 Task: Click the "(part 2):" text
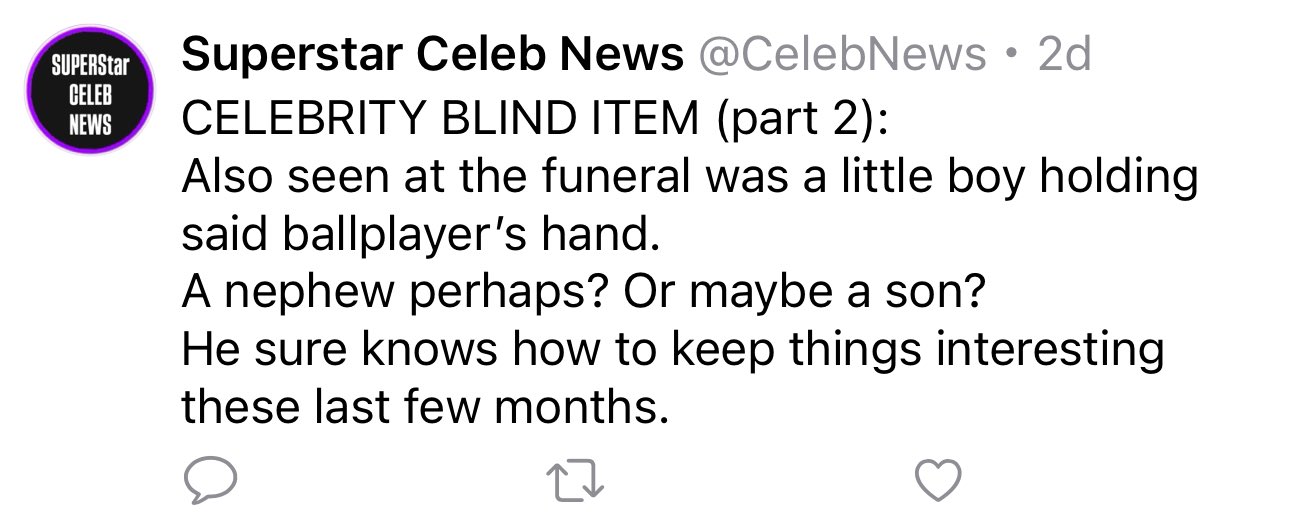(x=800, y=121)
